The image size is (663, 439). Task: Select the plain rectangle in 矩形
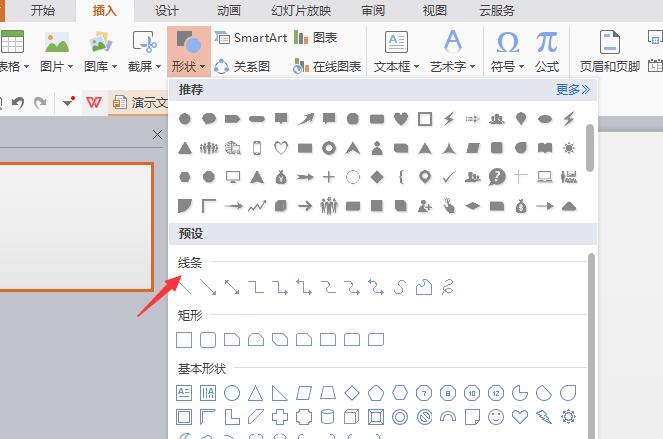[184, 340]
